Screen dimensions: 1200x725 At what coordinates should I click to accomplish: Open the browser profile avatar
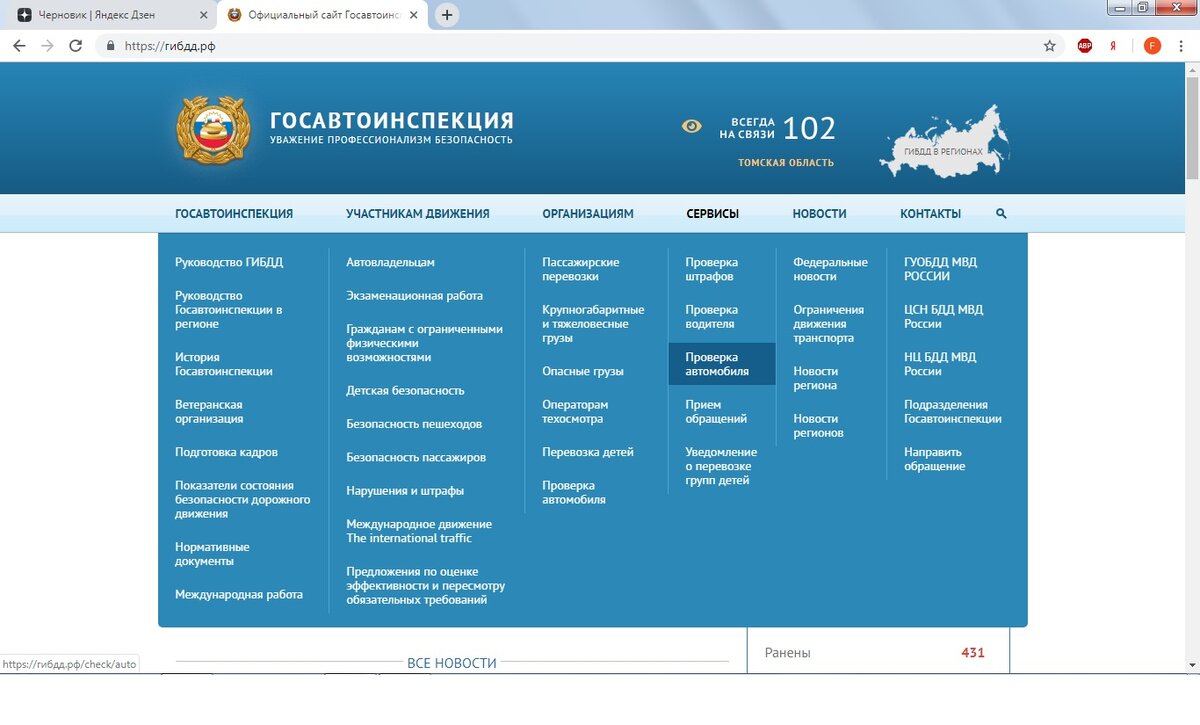pos(1152,46)
